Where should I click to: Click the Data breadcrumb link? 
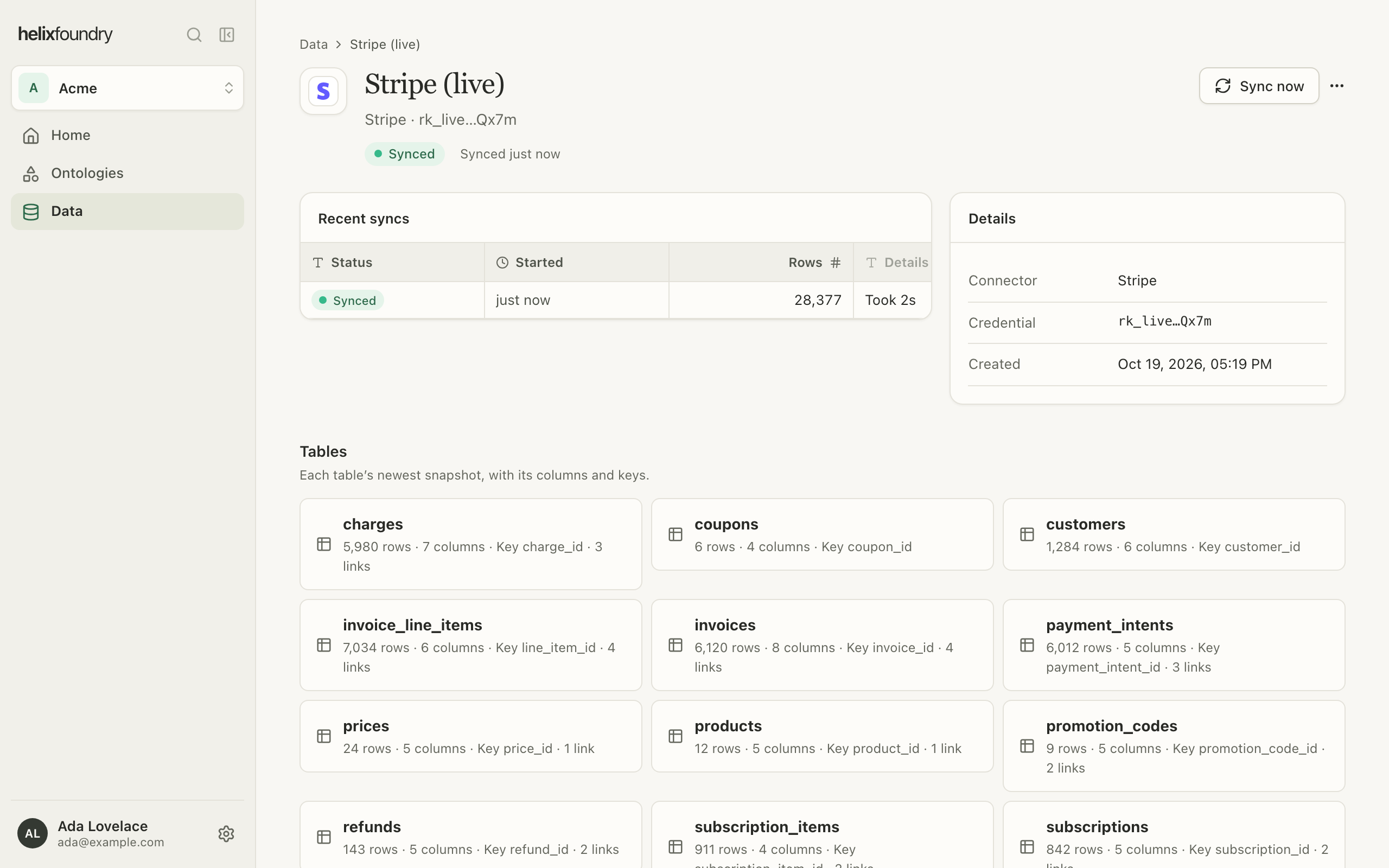[314, 44]
